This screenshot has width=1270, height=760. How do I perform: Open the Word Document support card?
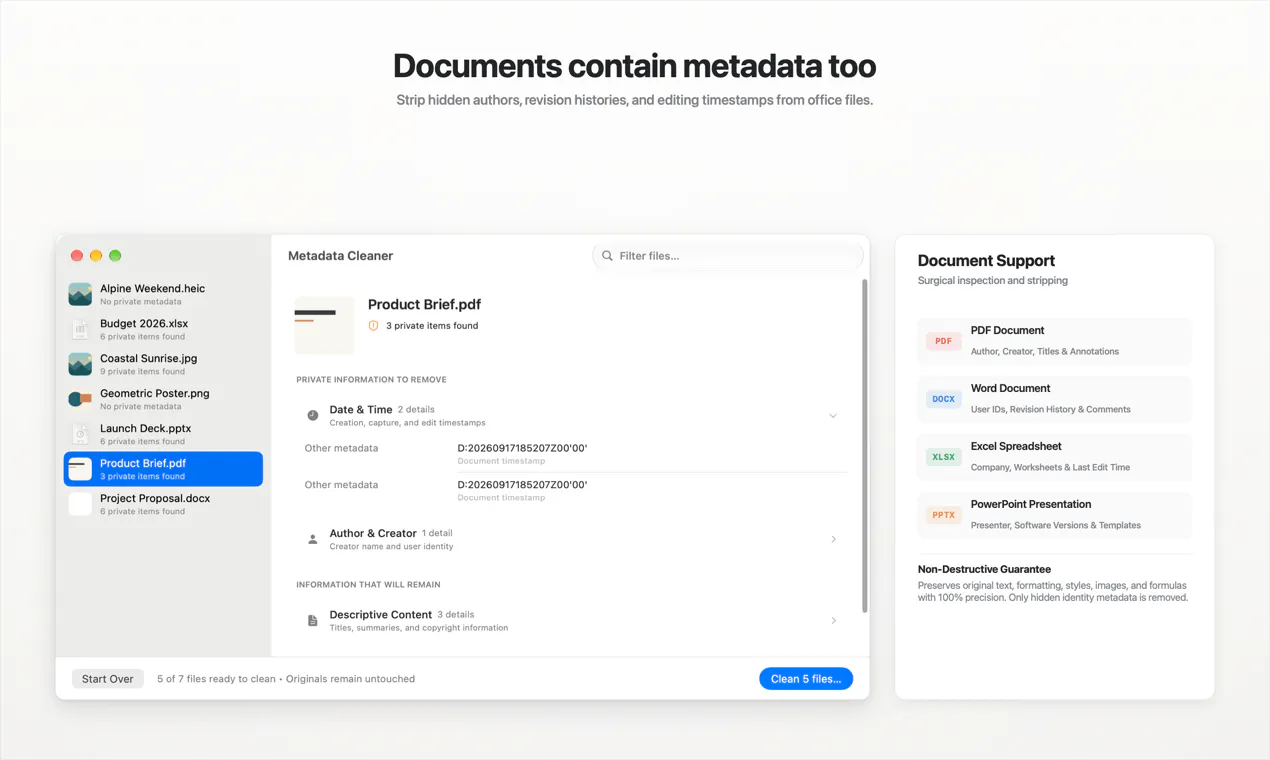coord(1055,399)
